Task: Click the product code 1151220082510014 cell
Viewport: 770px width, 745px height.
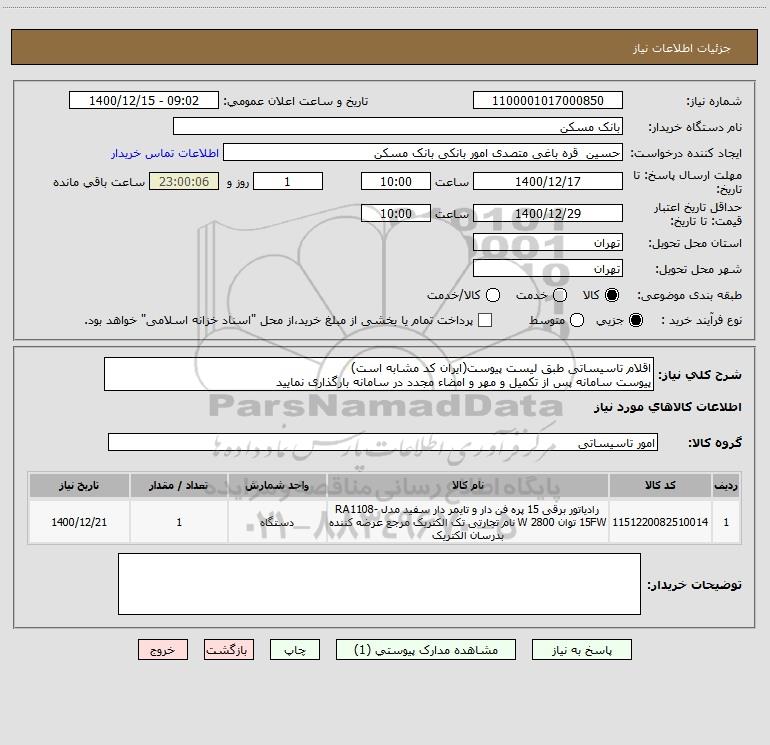Action: click(x=660, y=522)
